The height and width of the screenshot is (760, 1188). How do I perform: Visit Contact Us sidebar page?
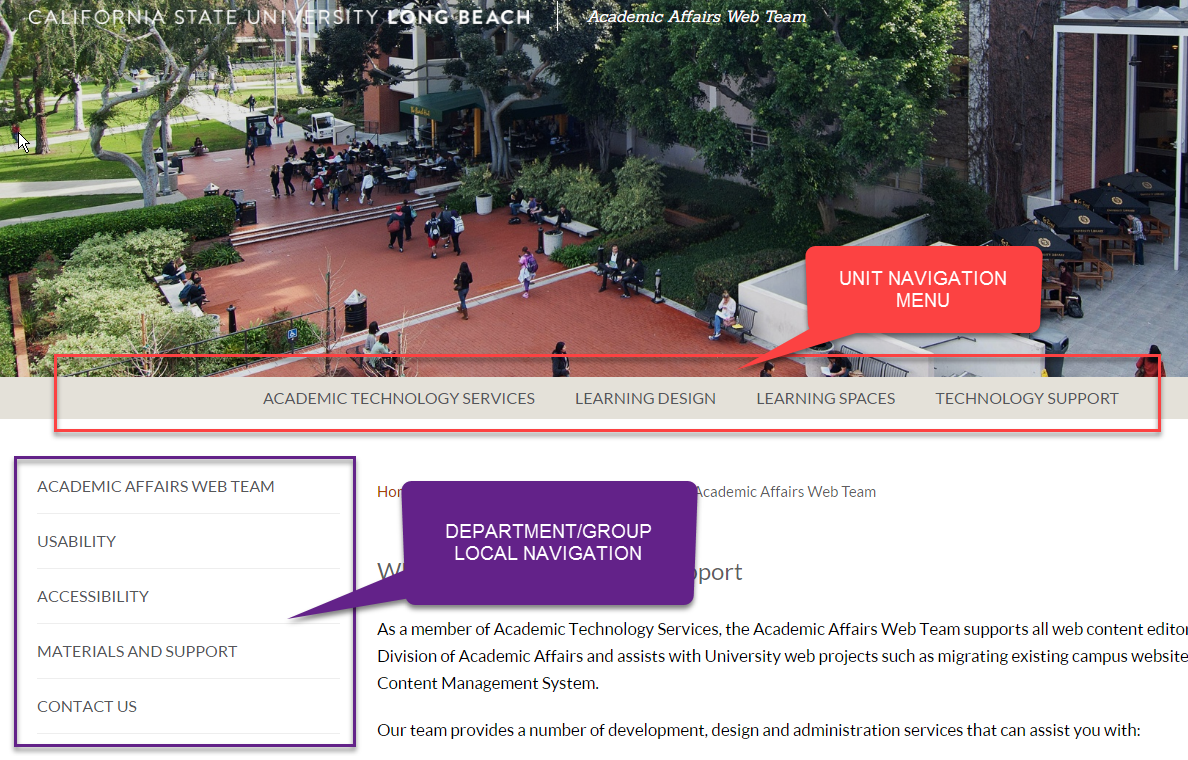click(87, 706)
